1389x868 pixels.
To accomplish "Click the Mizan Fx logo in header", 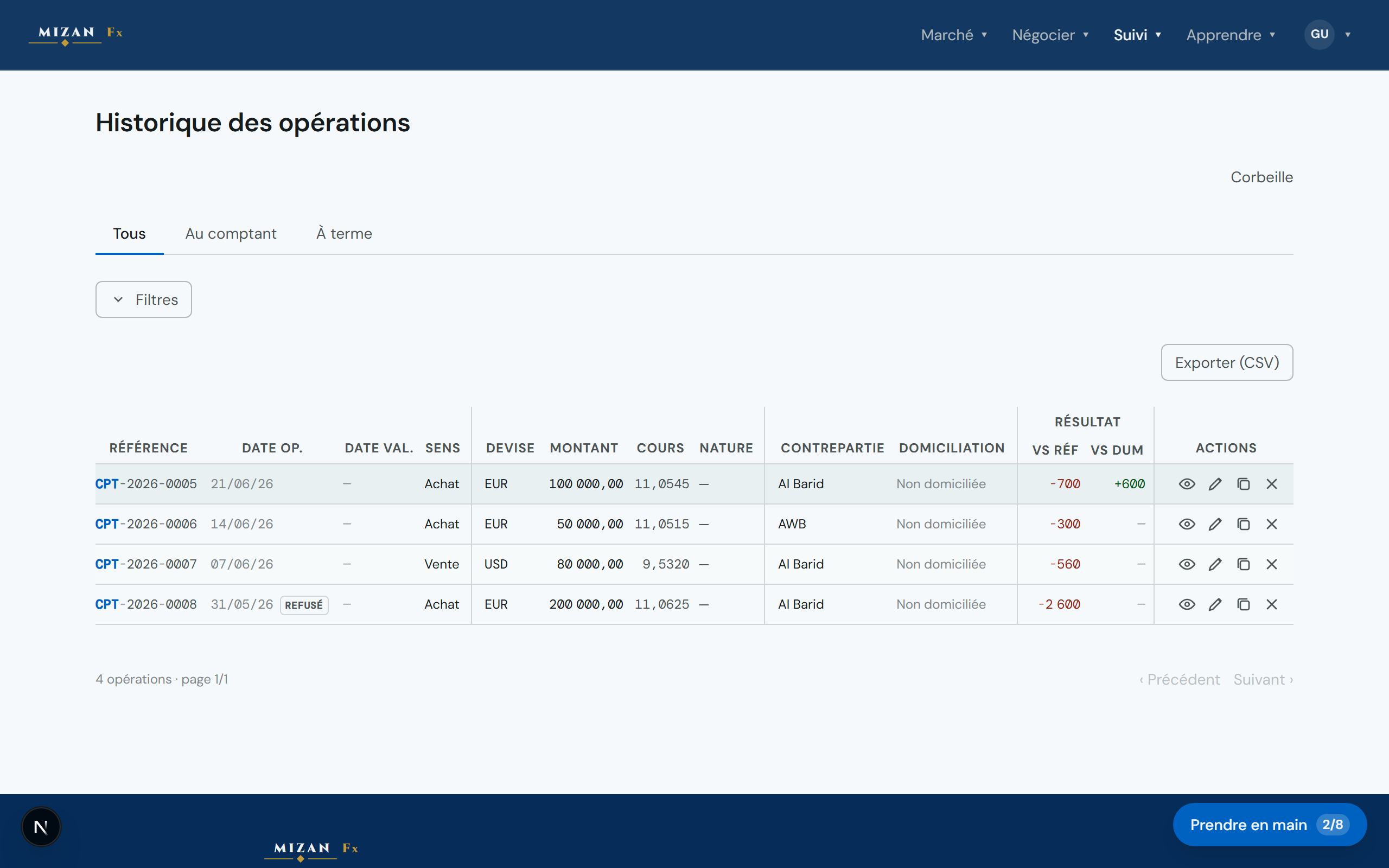I will [76, 34].
